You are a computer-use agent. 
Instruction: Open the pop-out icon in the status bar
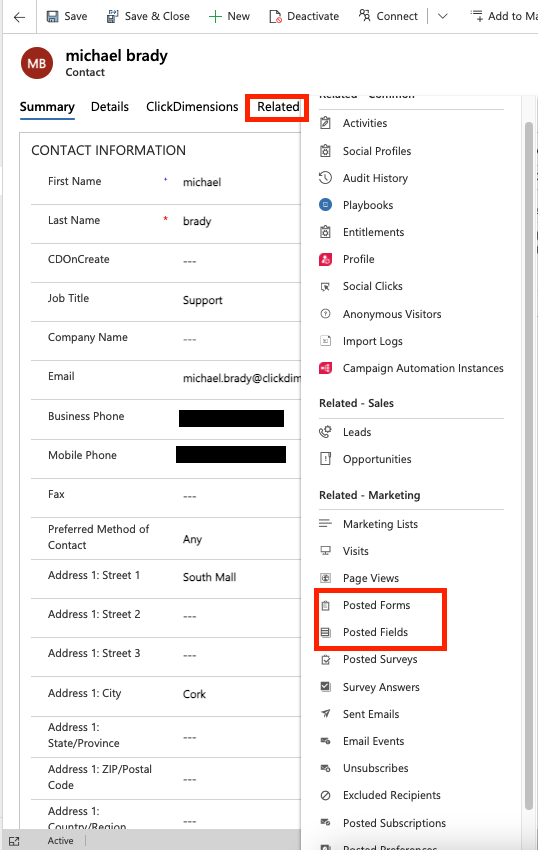click(14, 841)
